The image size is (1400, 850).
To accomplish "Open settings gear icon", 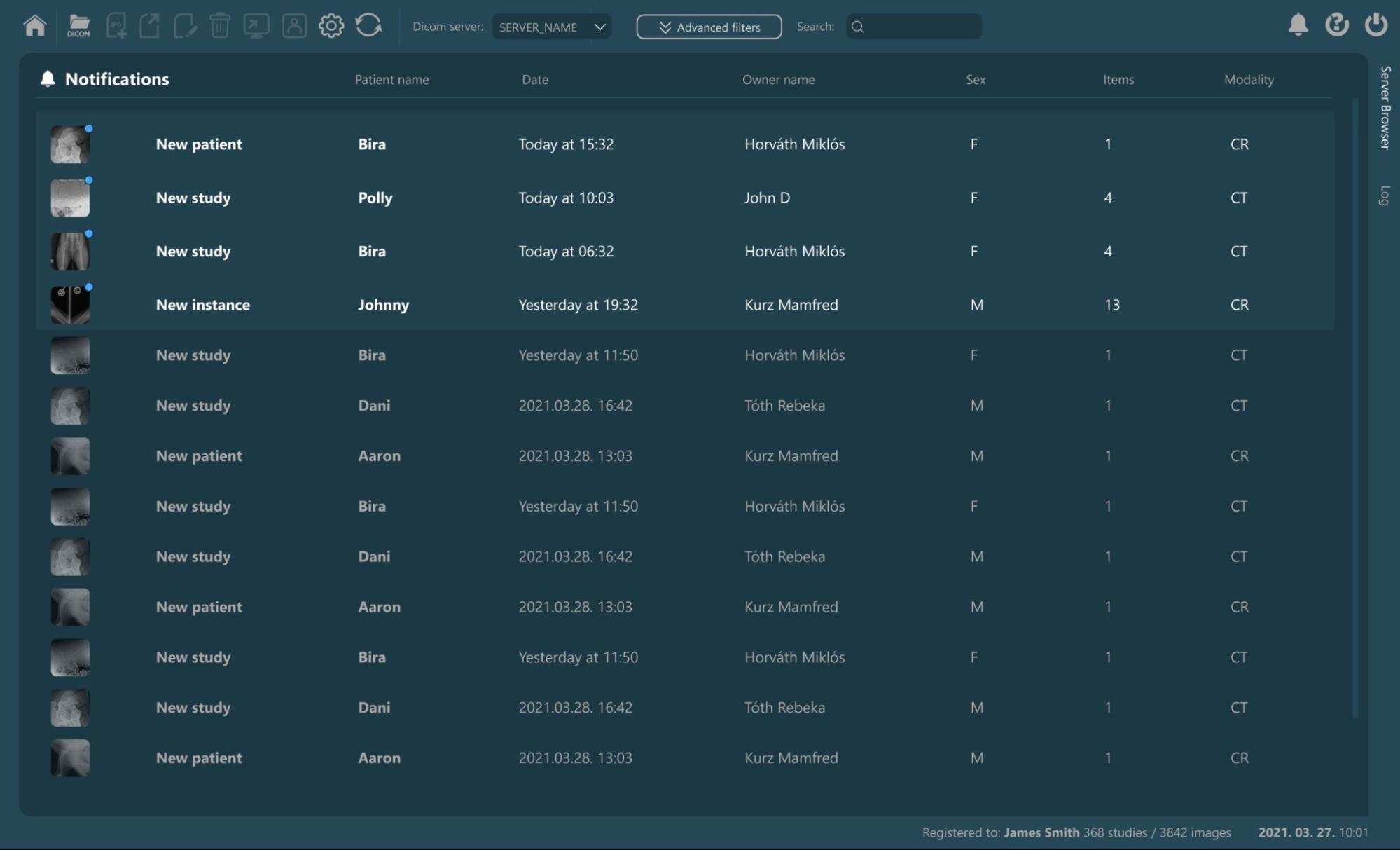I will pyautogui.click(x=331, y=26).
